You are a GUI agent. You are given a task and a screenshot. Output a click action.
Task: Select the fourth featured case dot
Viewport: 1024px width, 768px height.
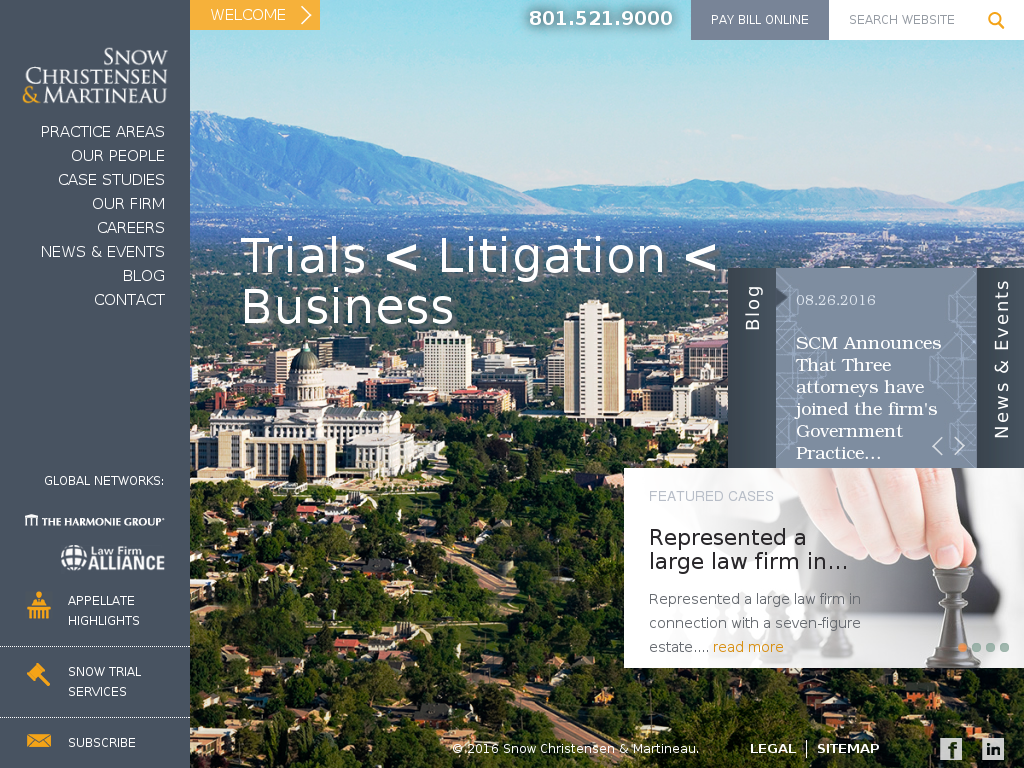[x=1004, y=647]
